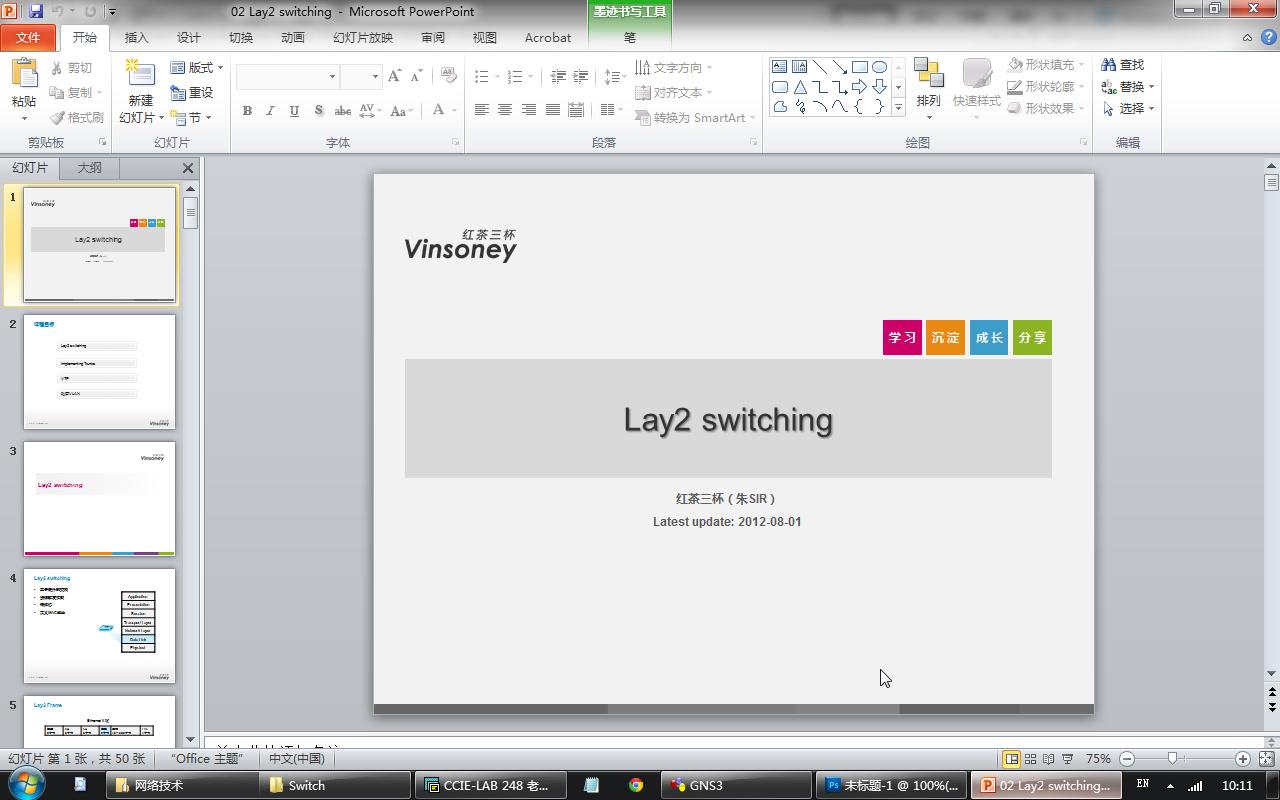Toggle italic formatting
1280x800 pixels.
point(270,111)
